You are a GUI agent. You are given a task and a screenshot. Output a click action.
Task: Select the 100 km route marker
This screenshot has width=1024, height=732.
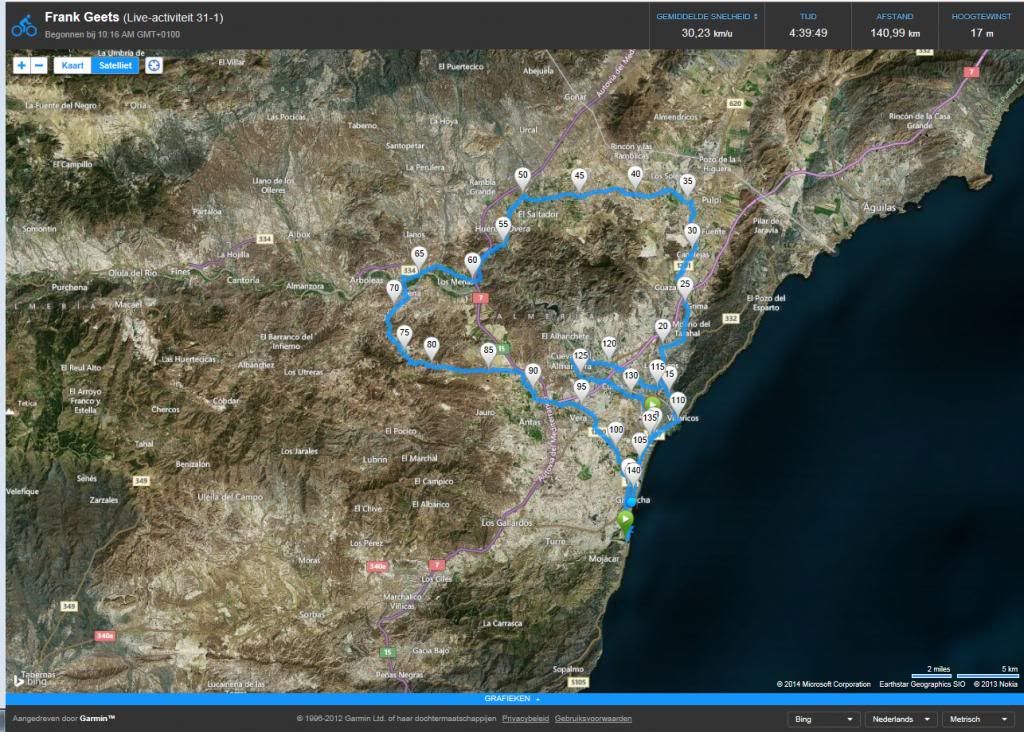[x=615, y=432]
